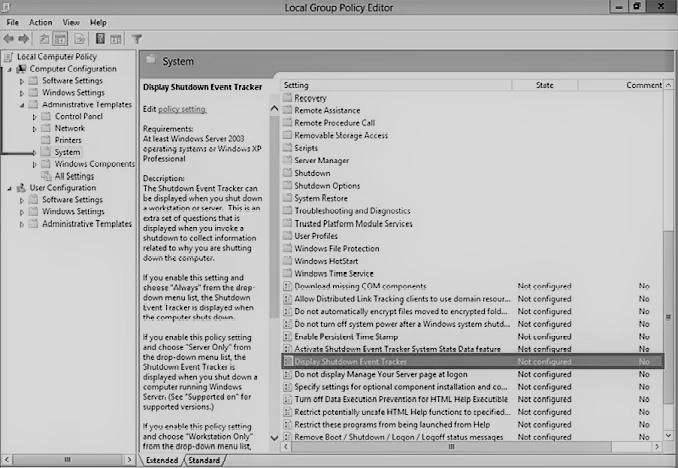This screenshot has width=678, height=468.
Task: Sort by the Comment column header
Action: click(x=620, y=85)
